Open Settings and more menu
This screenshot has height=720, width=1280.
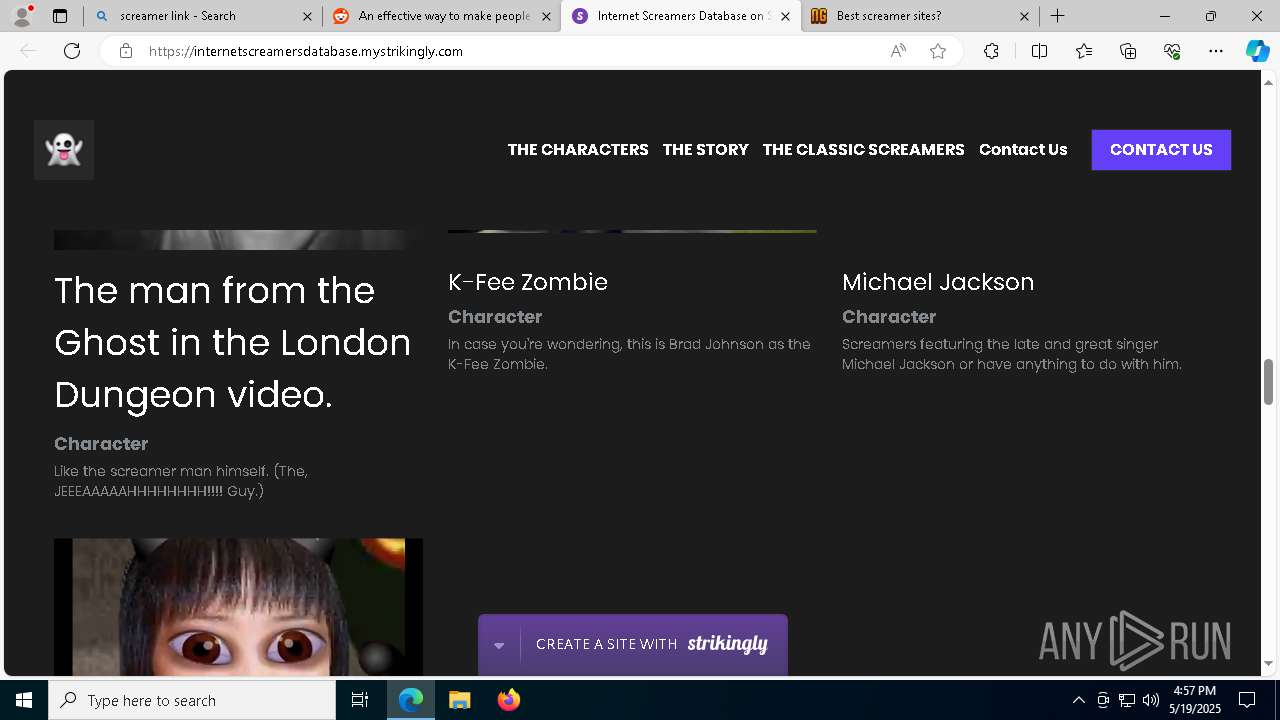[1216, 51]
